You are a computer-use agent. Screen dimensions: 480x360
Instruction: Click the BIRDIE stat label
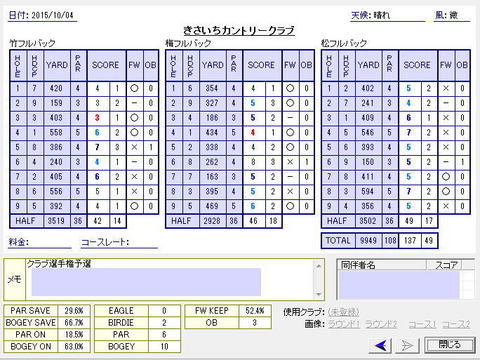coord(121,323)
